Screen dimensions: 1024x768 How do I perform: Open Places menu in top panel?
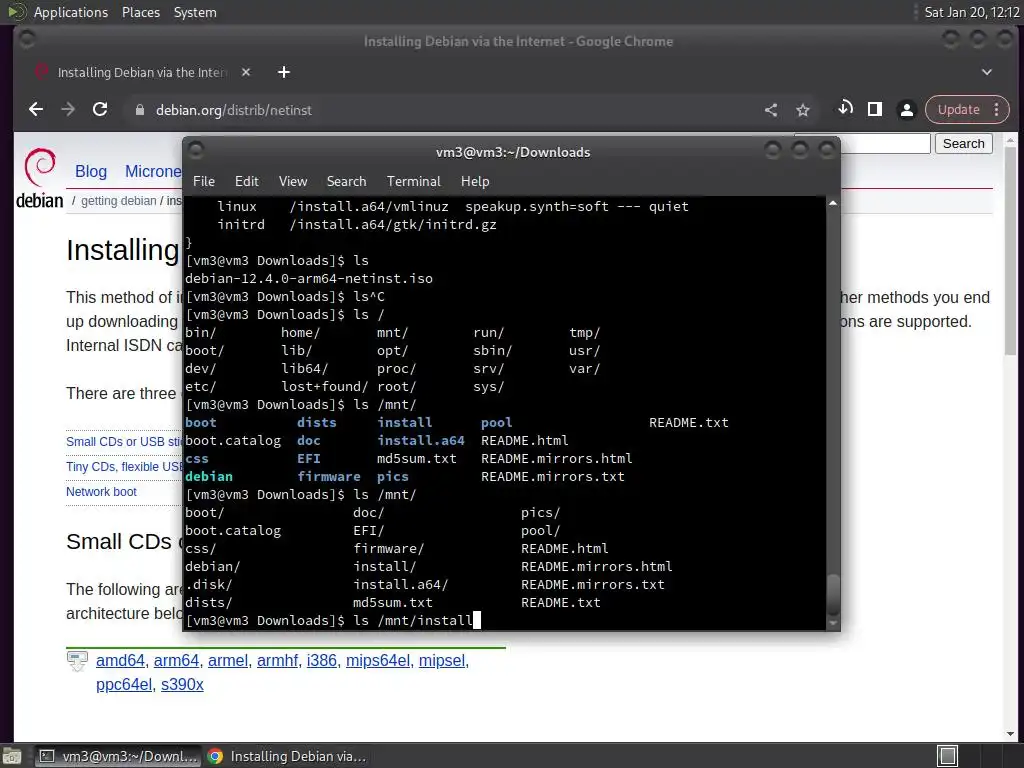click(x=140, y=12)
